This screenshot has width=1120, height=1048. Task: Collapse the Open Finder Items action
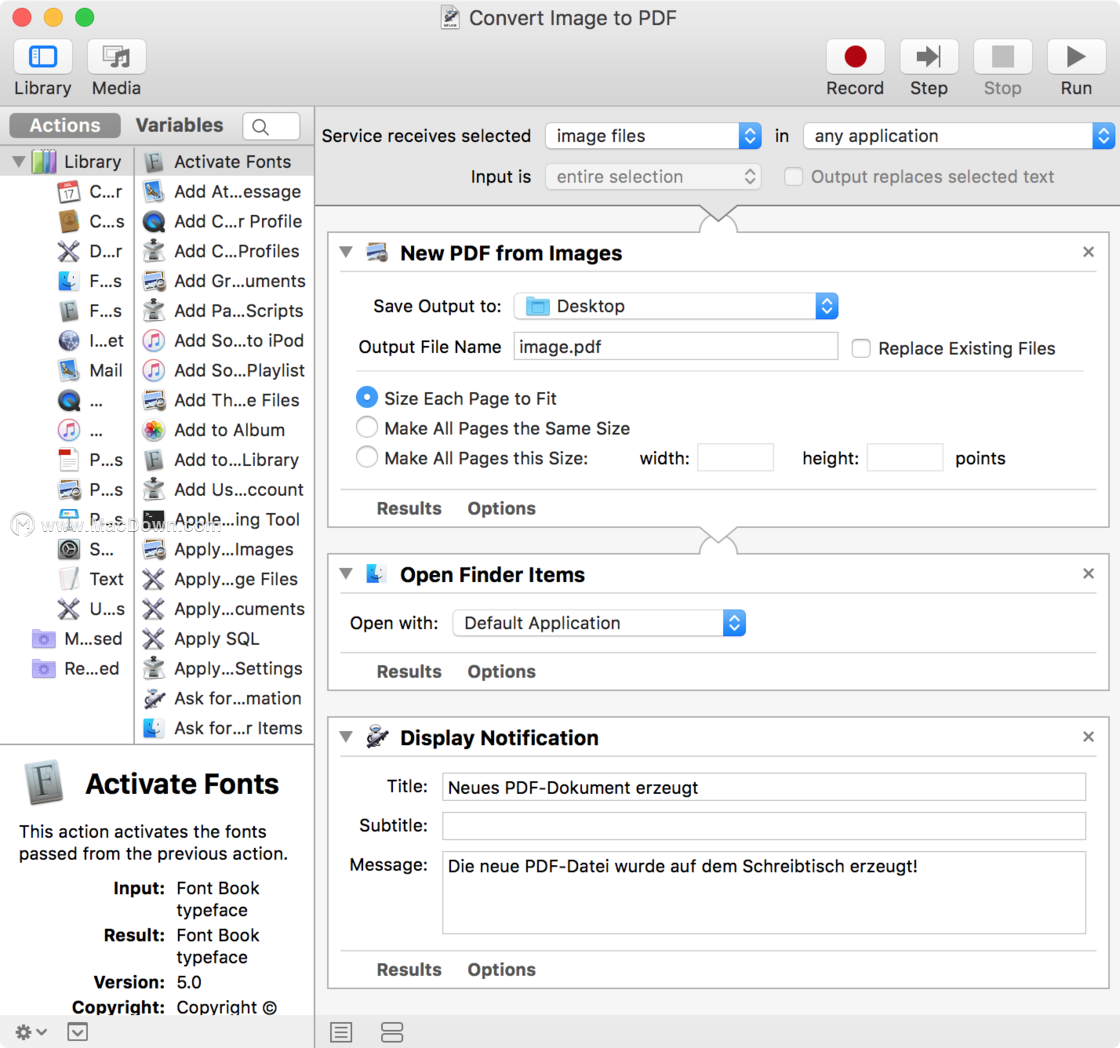click(346, 573)
